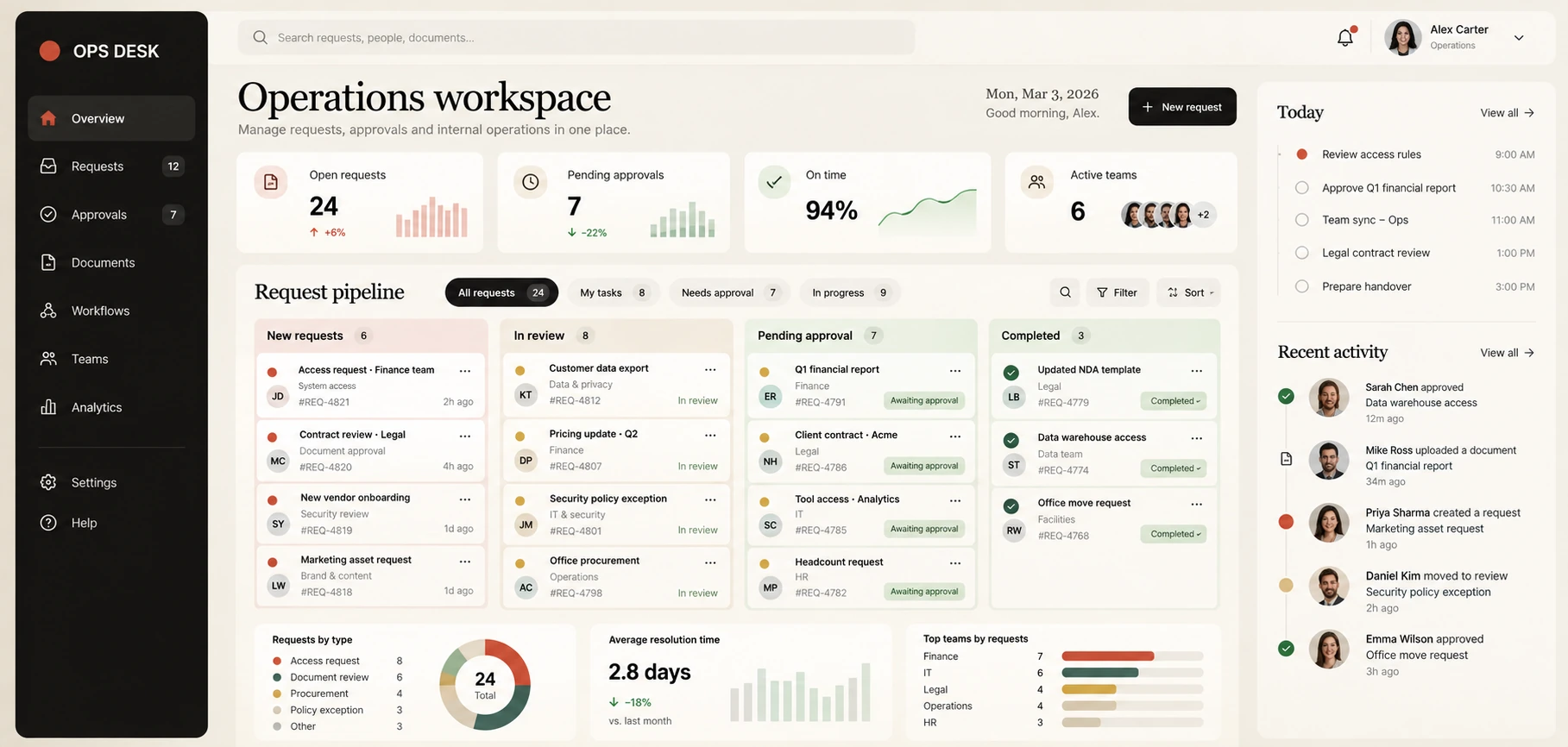Toggle the Review access rules task marker
Image resolution: width=1568 pixels, height=747 pixels.
(x=1302, y=154)
